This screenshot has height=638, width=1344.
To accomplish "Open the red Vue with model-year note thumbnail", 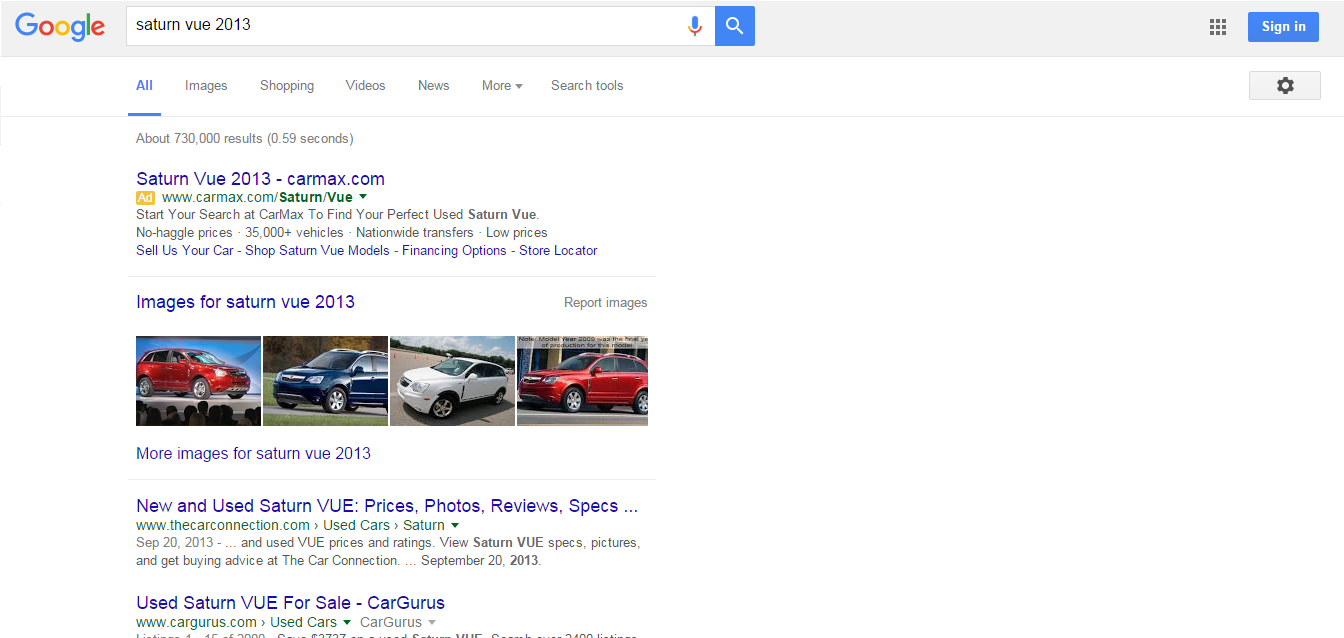I will [x=582, y=381].
